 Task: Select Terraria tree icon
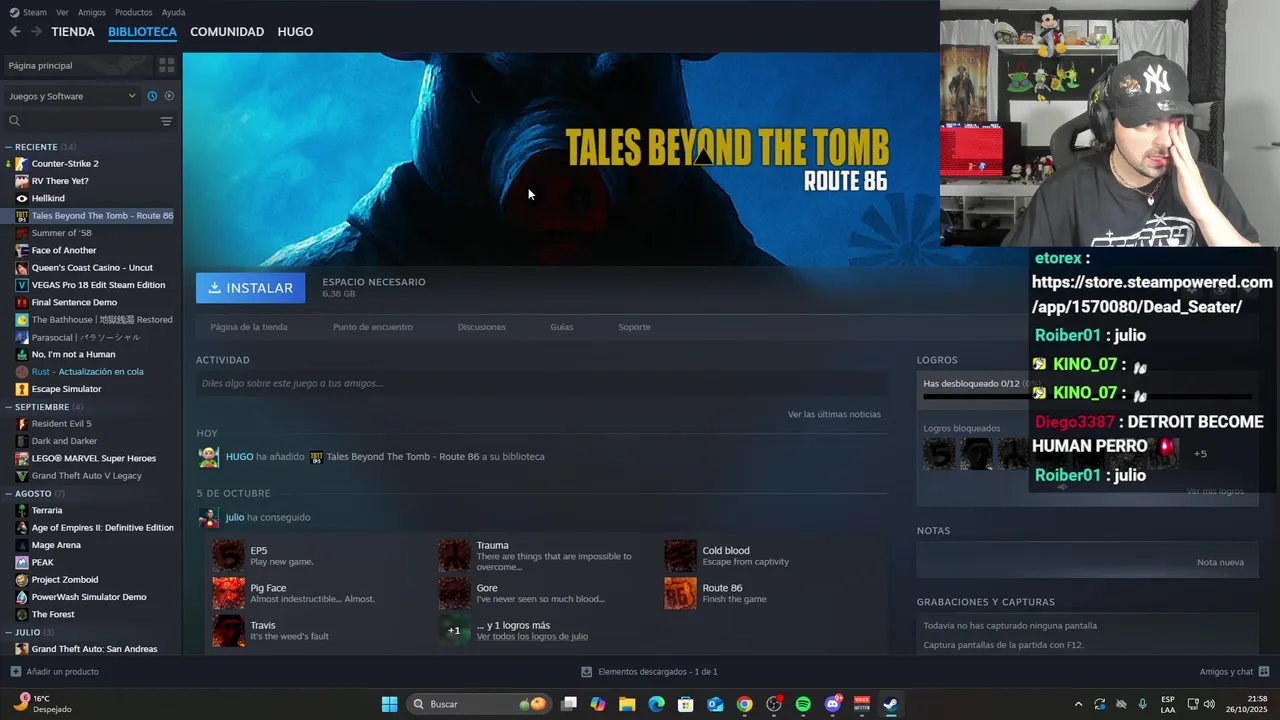pos(21,510)
